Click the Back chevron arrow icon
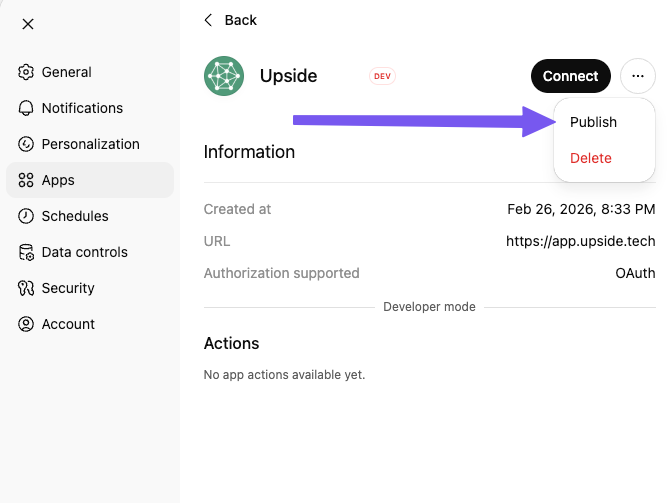The height and width of the screenshot is (503, 672). click(208, 20)
